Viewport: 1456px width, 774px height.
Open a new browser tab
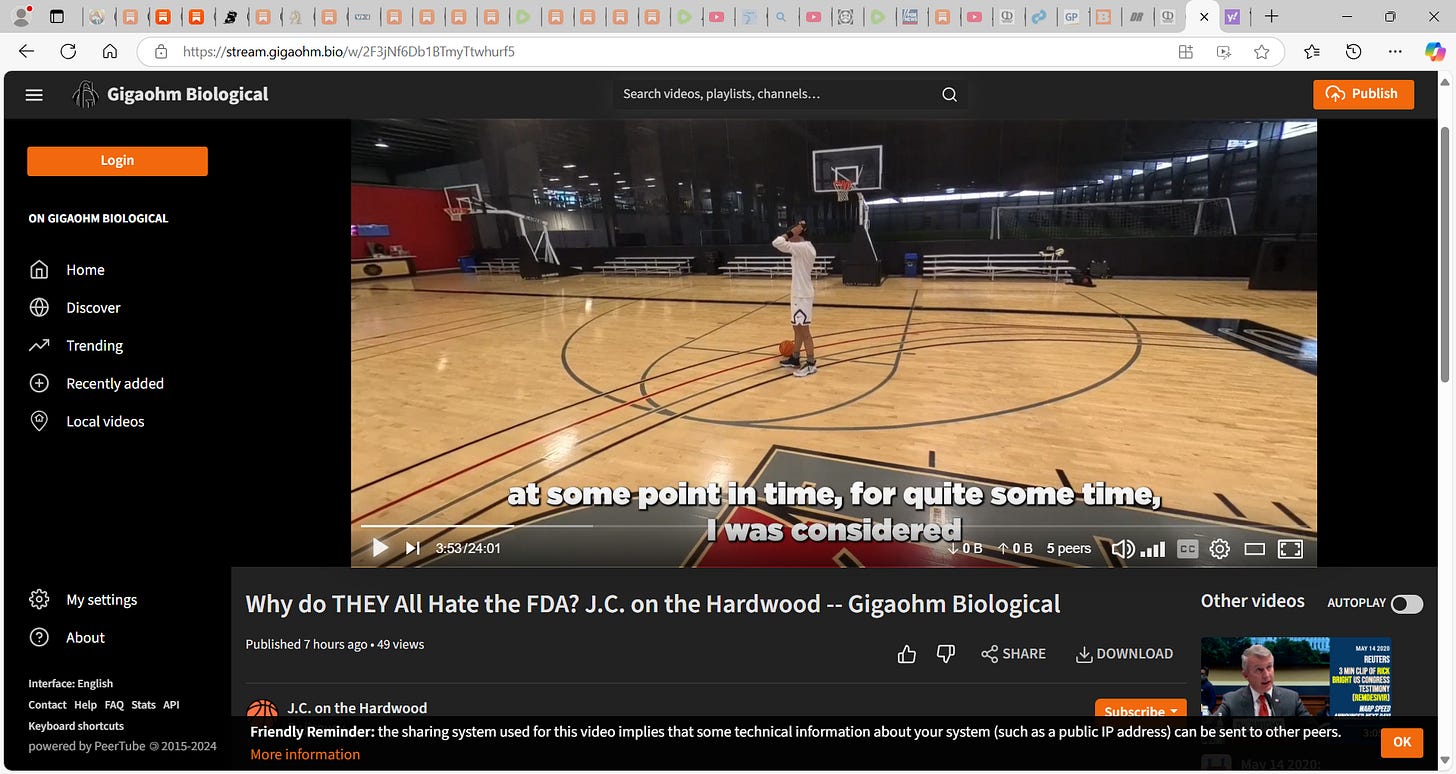[1271, 17]
